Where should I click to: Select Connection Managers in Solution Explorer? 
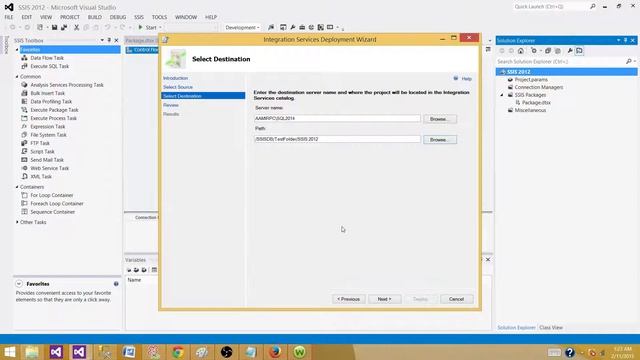pyautogui.click(x=539, y=87)
